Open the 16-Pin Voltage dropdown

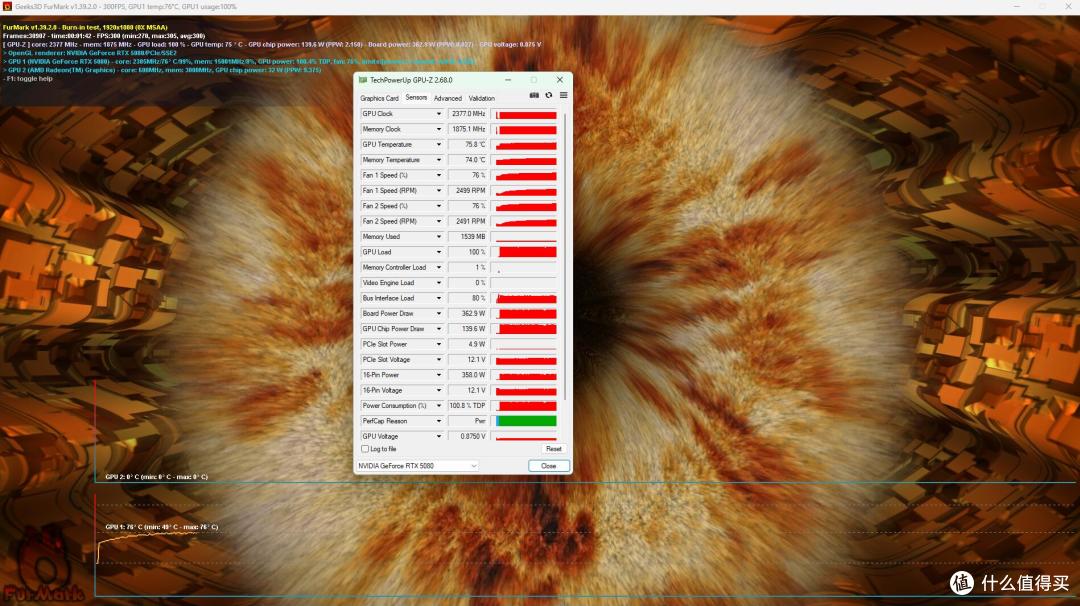pyautogui.click(x=439, y=390)
